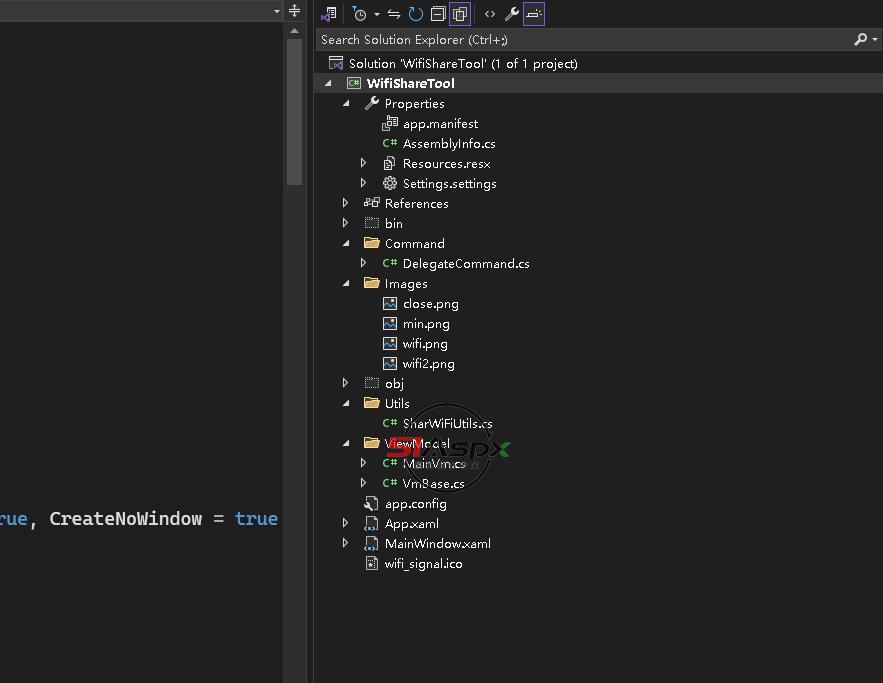The image size is (883, 683).
Task: Click the References icon
Action: pos(372,203)
